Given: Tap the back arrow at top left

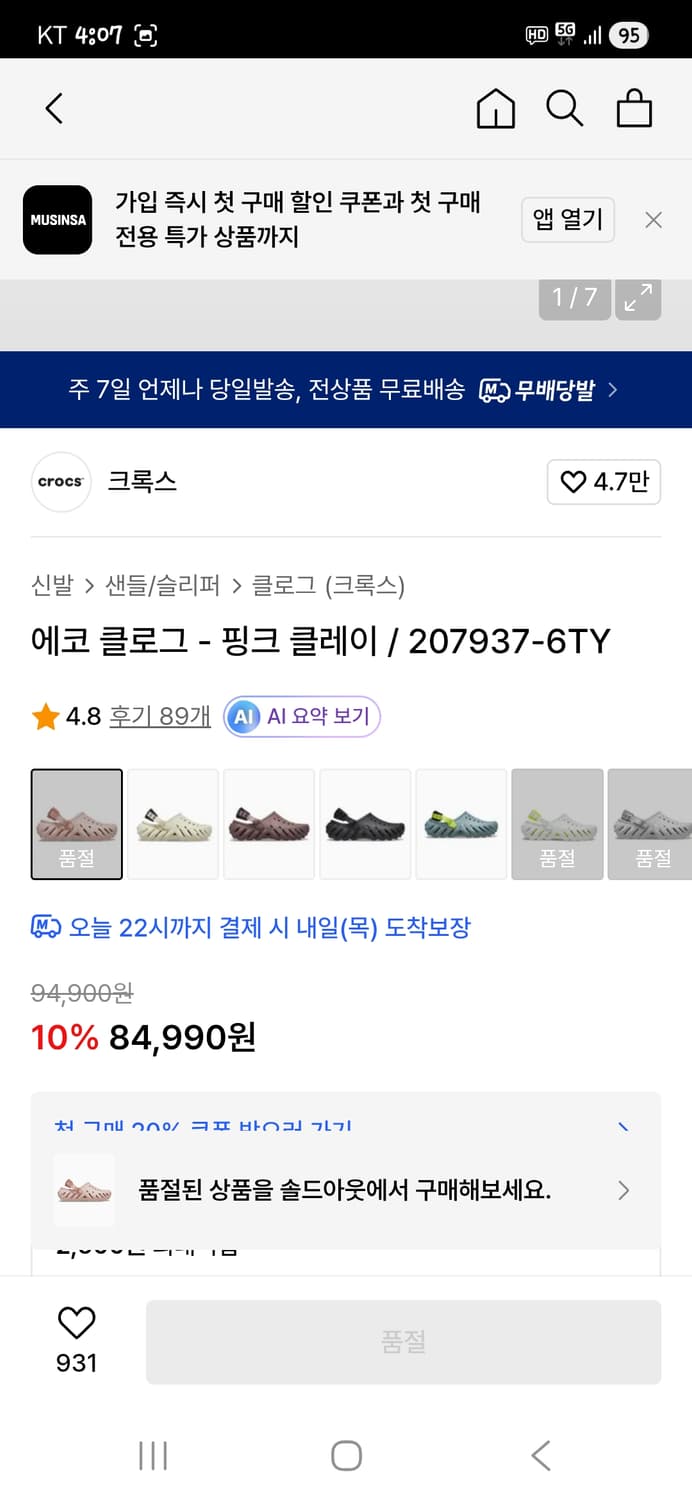Looking at the screenshot, I should 55,108.
